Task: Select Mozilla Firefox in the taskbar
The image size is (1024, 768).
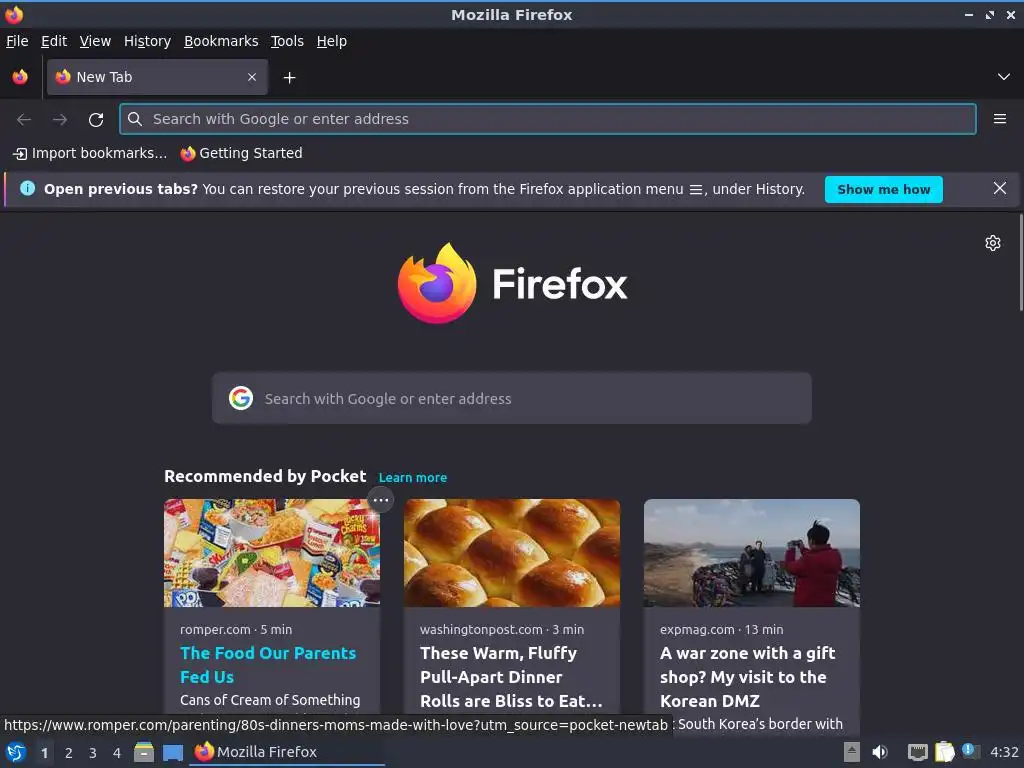Action: click(287, 752)
